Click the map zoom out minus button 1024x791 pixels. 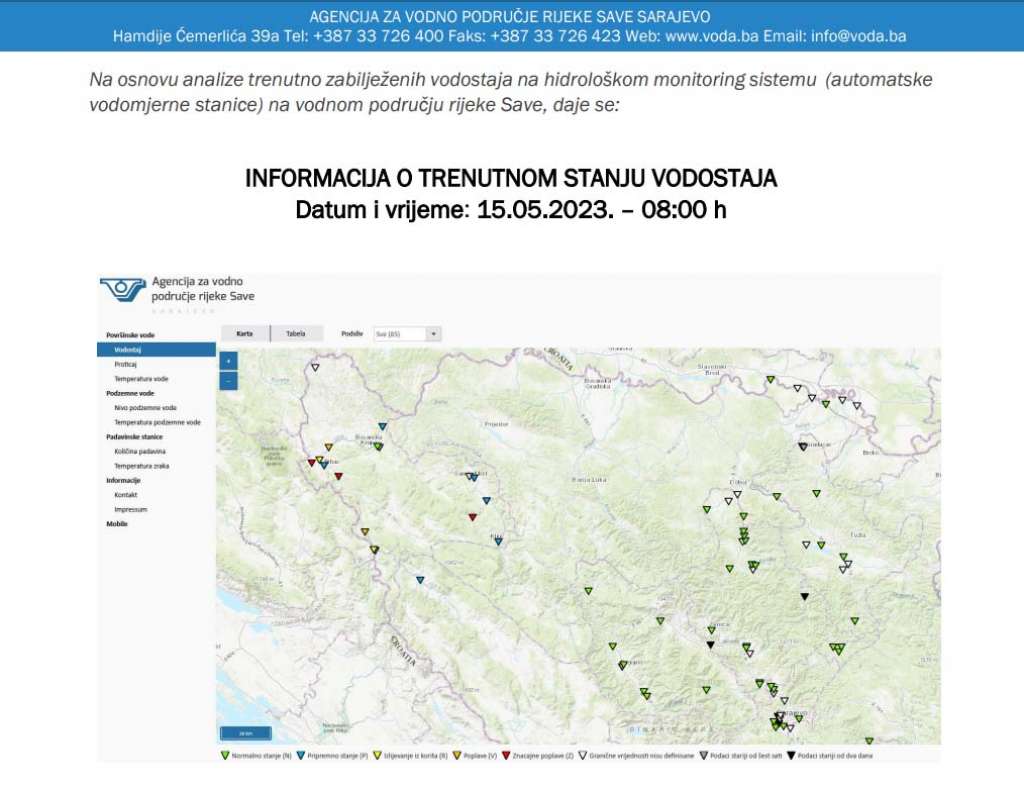227,380
